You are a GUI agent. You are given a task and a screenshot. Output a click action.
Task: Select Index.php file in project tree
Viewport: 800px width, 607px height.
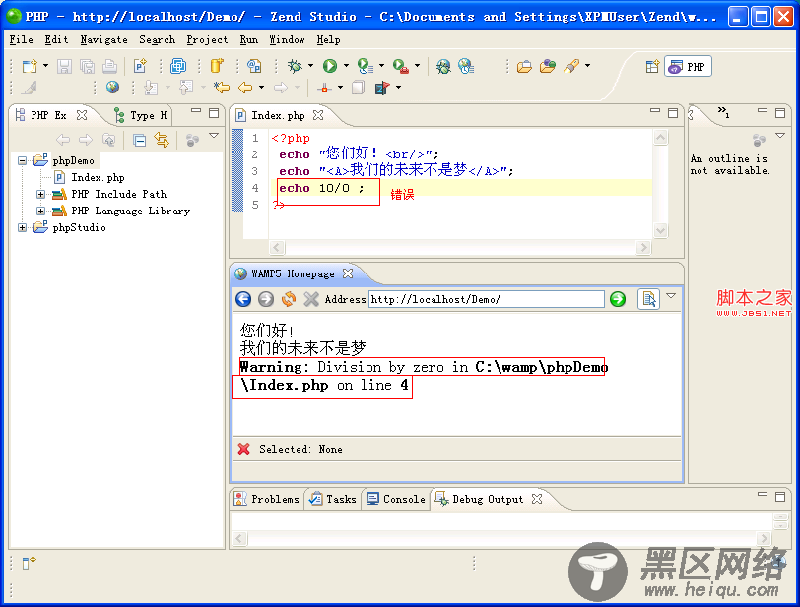click(97, 178)
